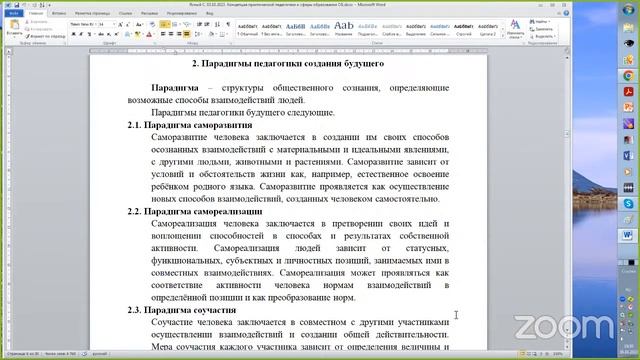Switch to the References (Ссылки) tab
Screen dimensions: 640x360
(125, 13)
